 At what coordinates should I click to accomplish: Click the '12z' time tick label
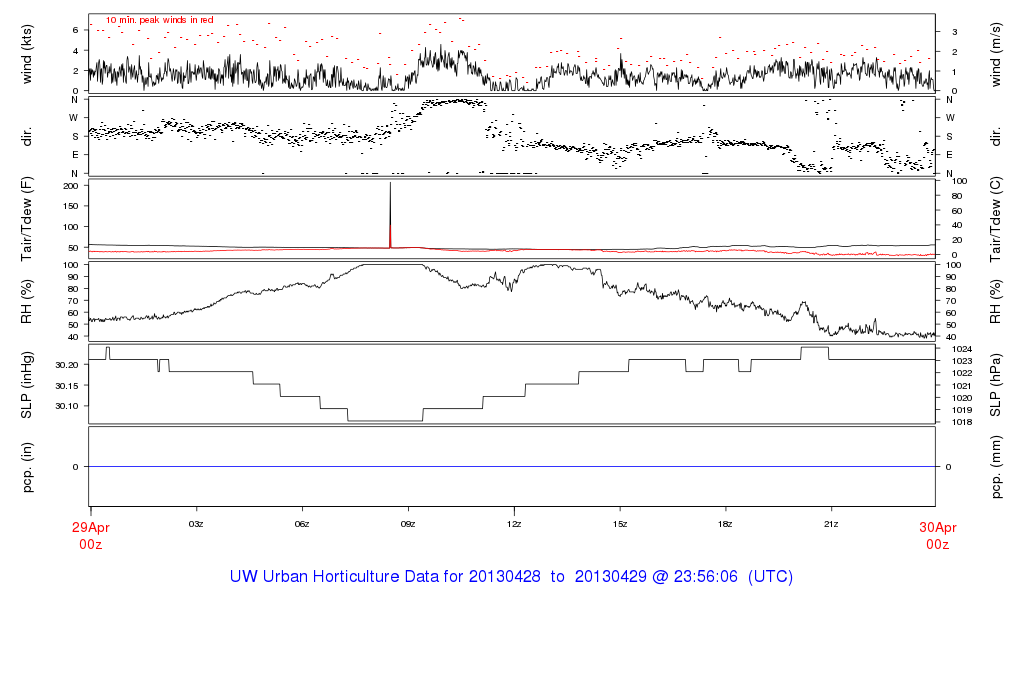click(x=514, y=524)
